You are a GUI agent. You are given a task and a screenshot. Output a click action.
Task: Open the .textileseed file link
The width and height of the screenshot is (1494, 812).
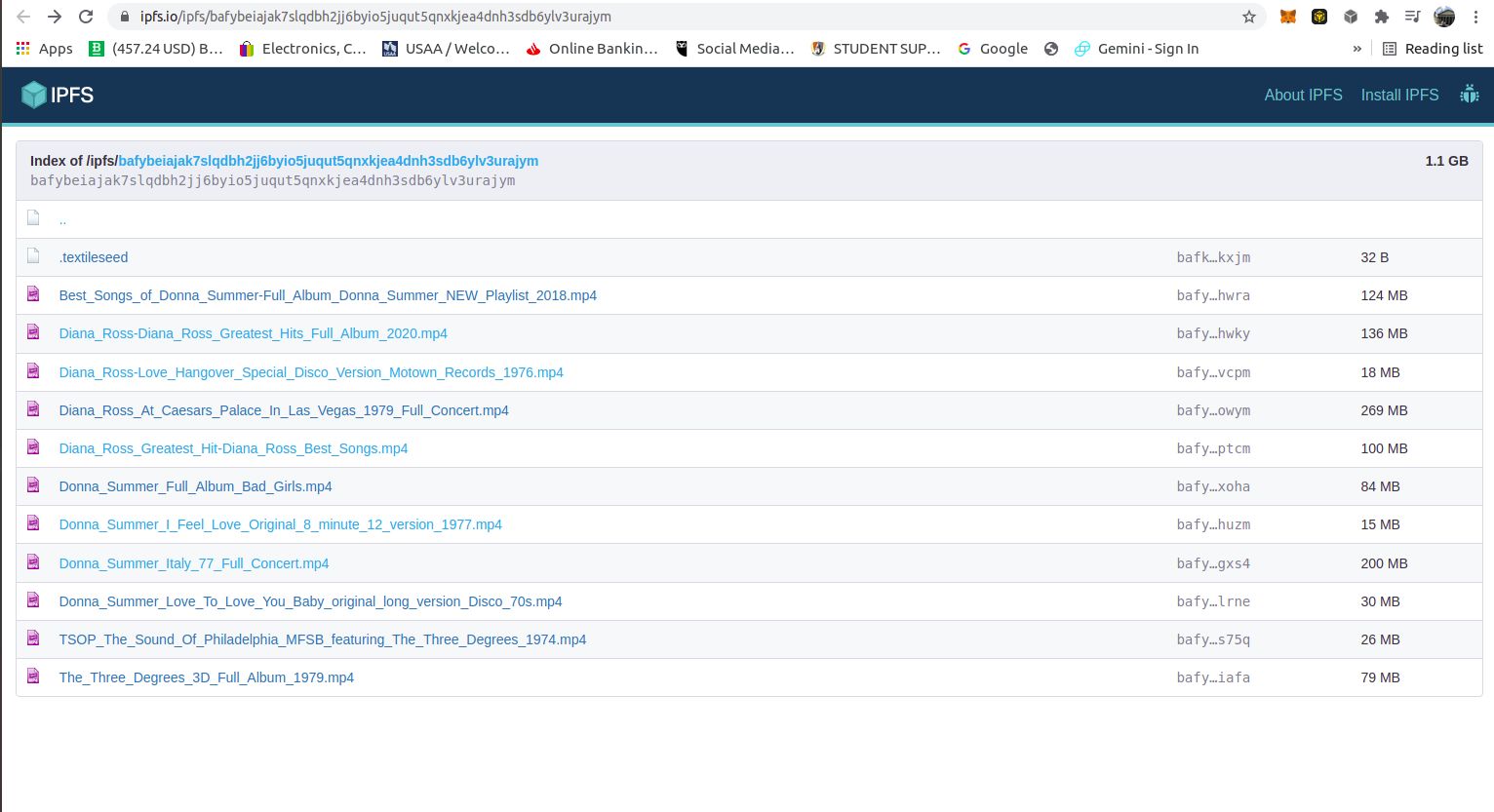pyautogui.click(x=94, y=257)
